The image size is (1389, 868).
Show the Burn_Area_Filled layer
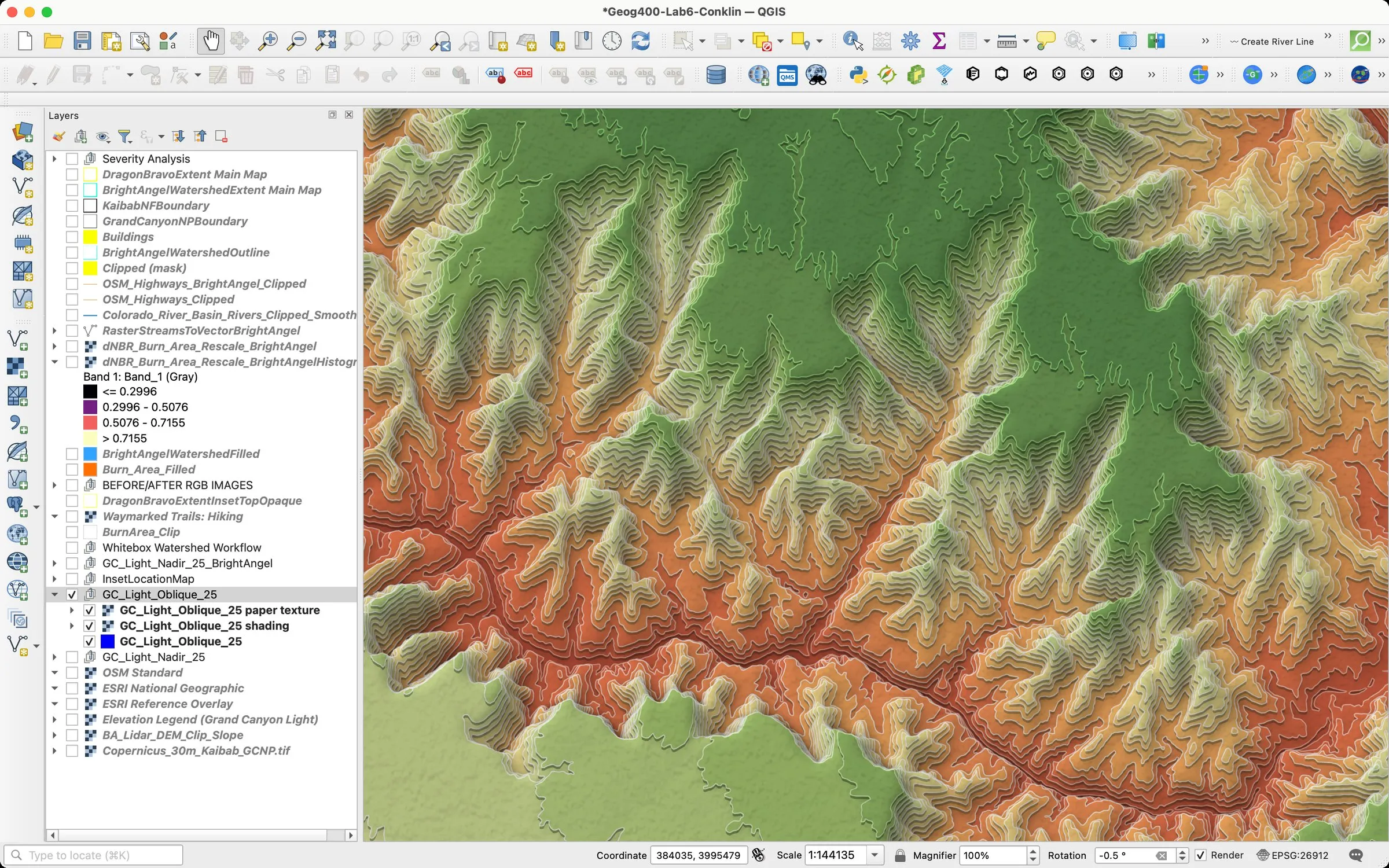point(72,469)
